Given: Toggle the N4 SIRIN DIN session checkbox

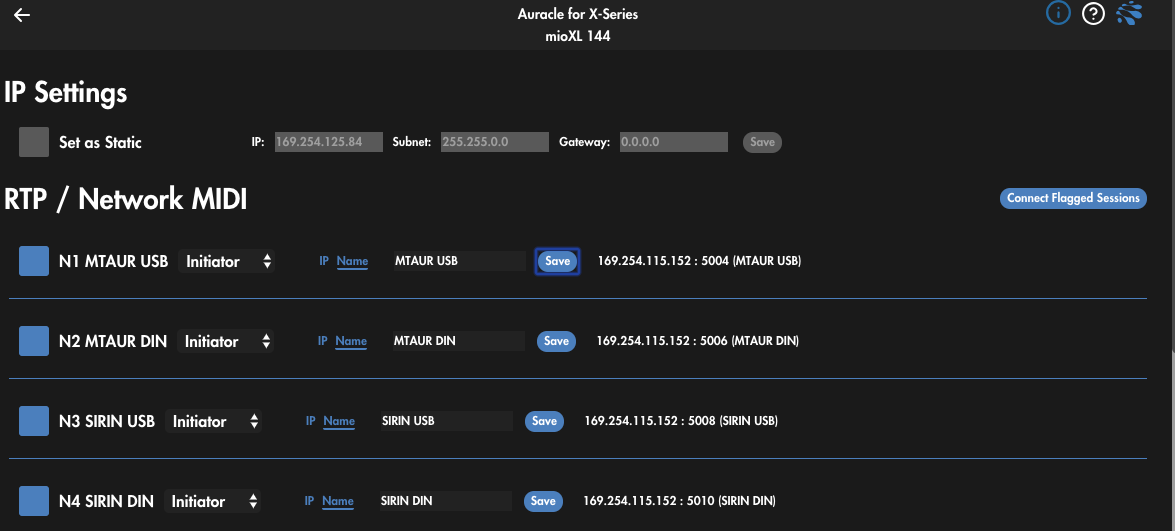Looking at the screenshot, I should (34, 501).
